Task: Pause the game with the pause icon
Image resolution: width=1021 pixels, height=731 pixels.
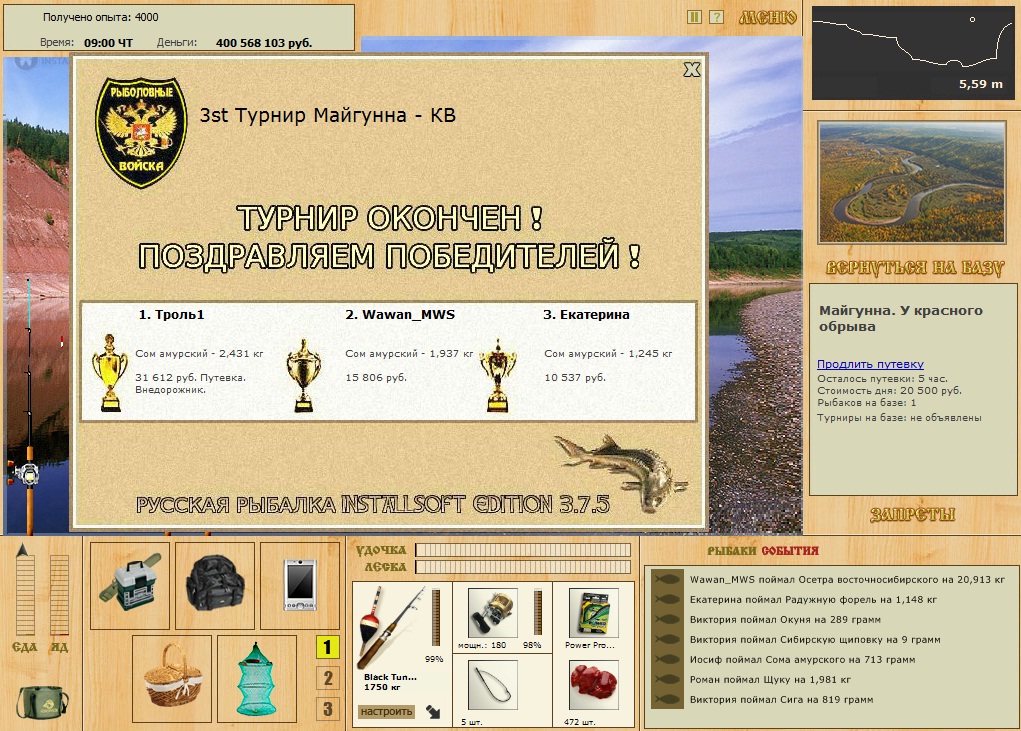Action: [694, 17]
